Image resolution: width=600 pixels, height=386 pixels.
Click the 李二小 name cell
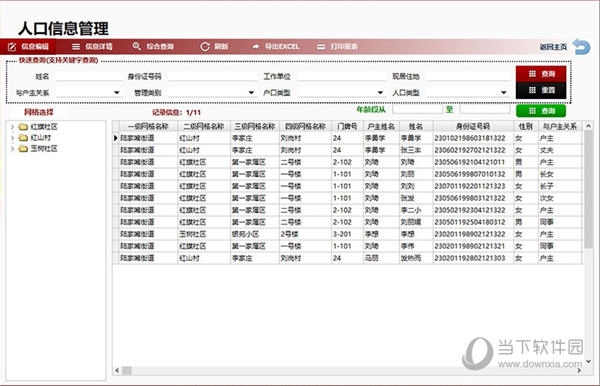[416, 210]
